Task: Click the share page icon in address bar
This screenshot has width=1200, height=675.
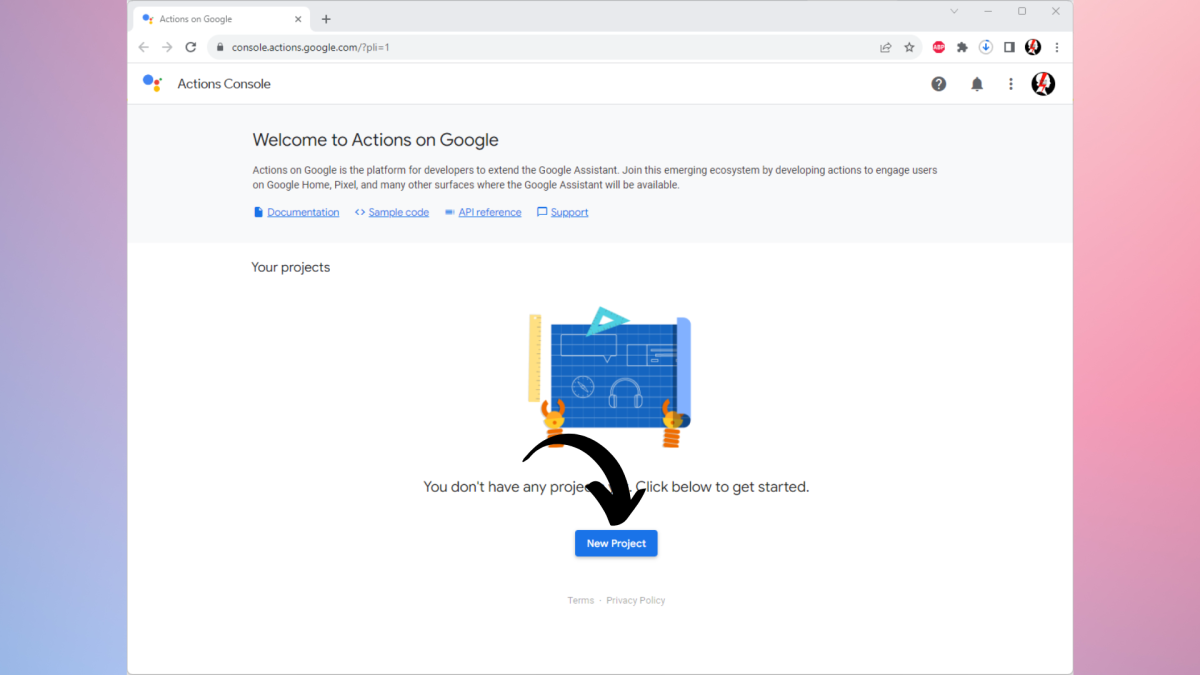Action: tap(885, 47)
